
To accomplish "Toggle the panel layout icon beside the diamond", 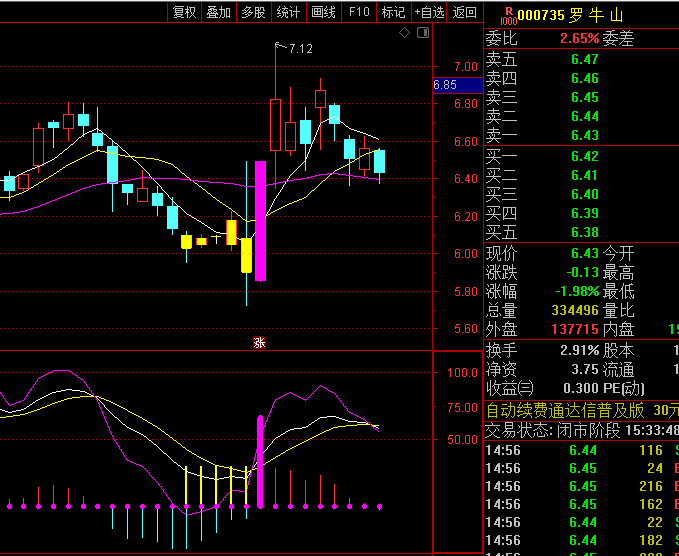I will tap(421, 33).
